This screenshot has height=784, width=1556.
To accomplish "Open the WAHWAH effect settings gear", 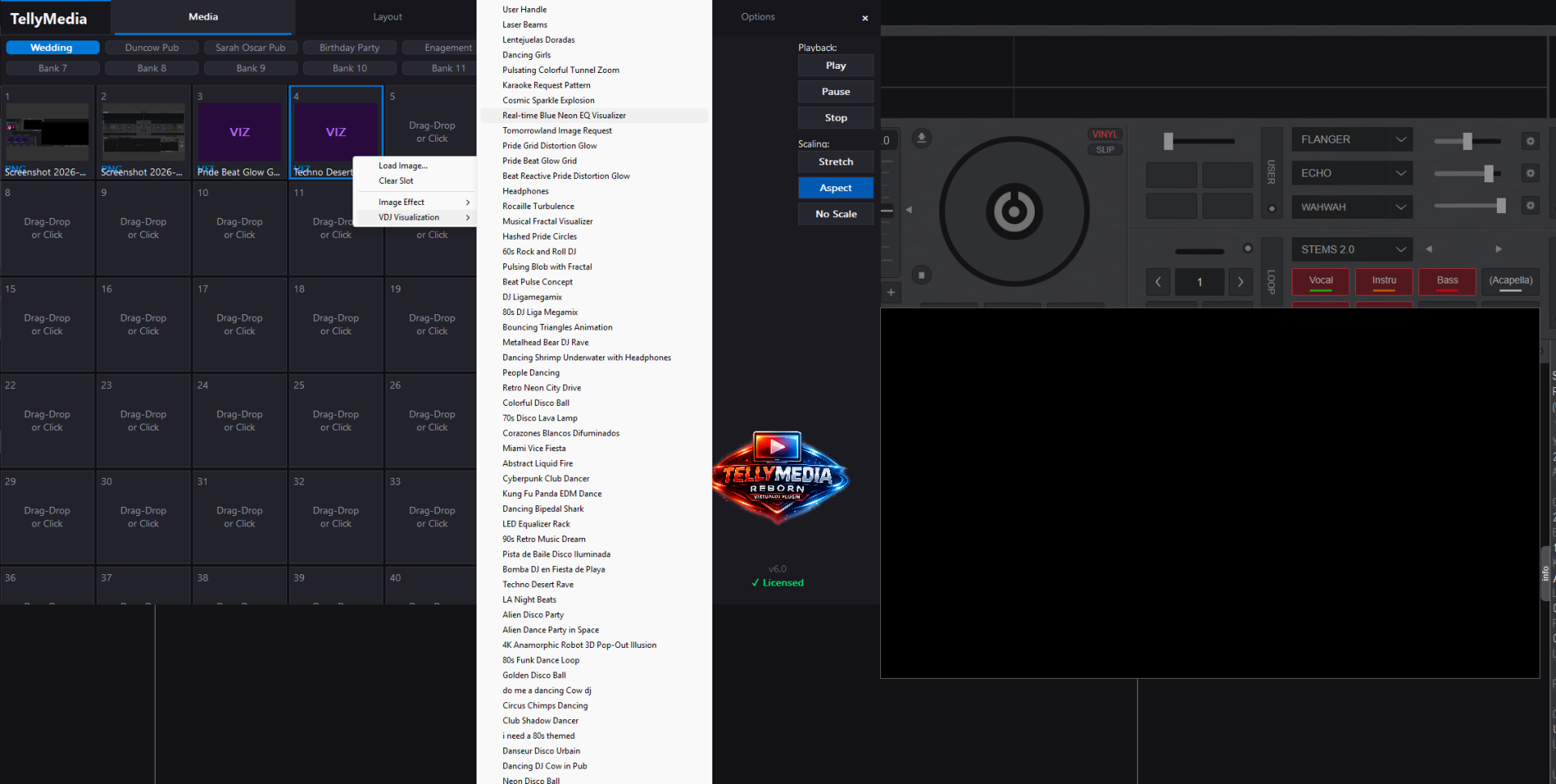I will point(1529,206).
